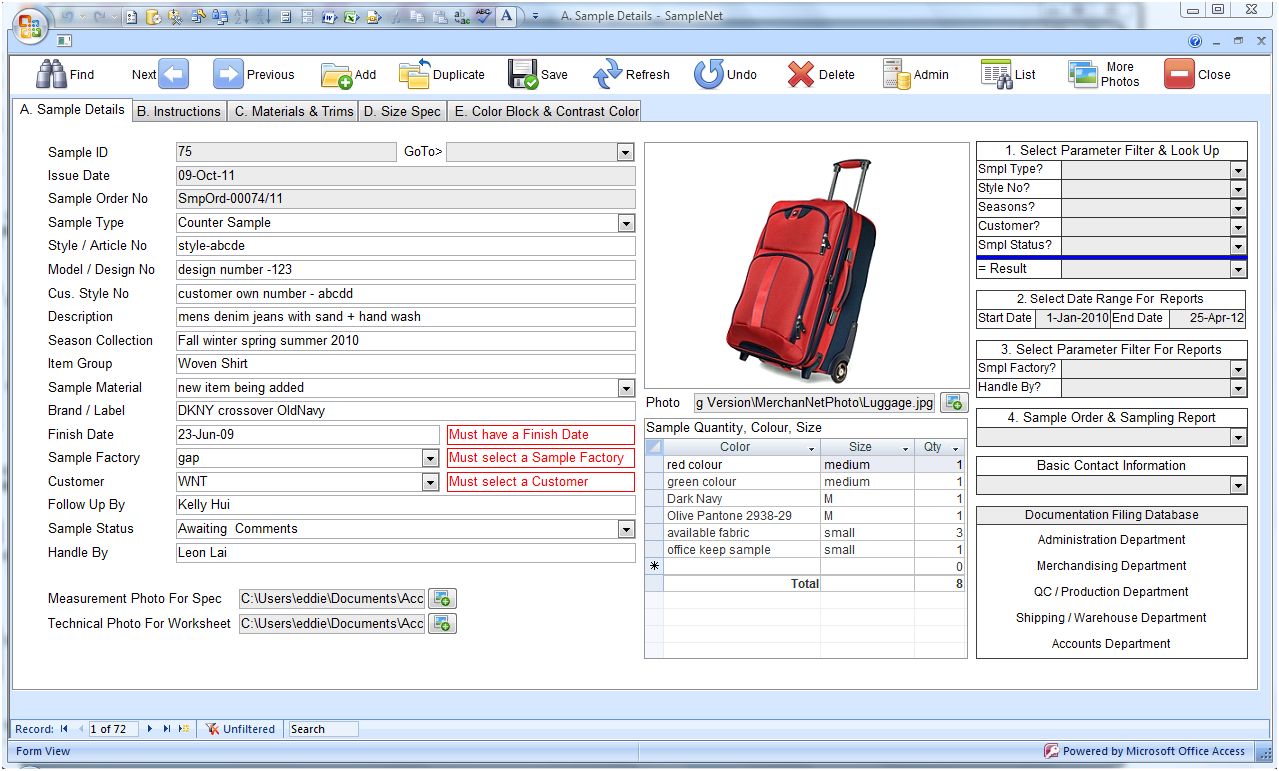Expand the GoTo> combo box
The image size is (1279, 771).
pos(626,153)
